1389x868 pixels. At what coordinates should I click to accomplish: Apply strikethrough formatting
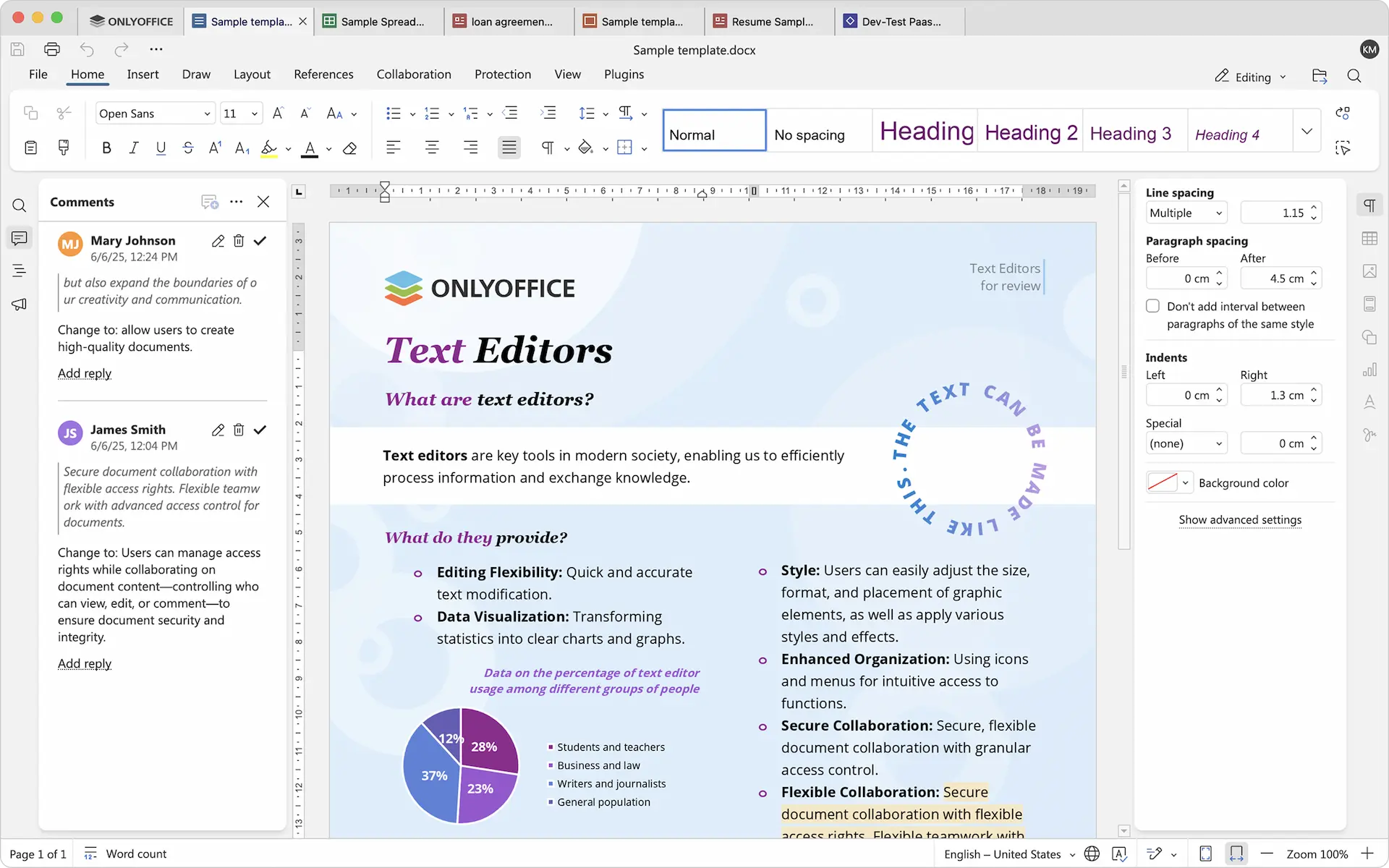click(188, 148)
